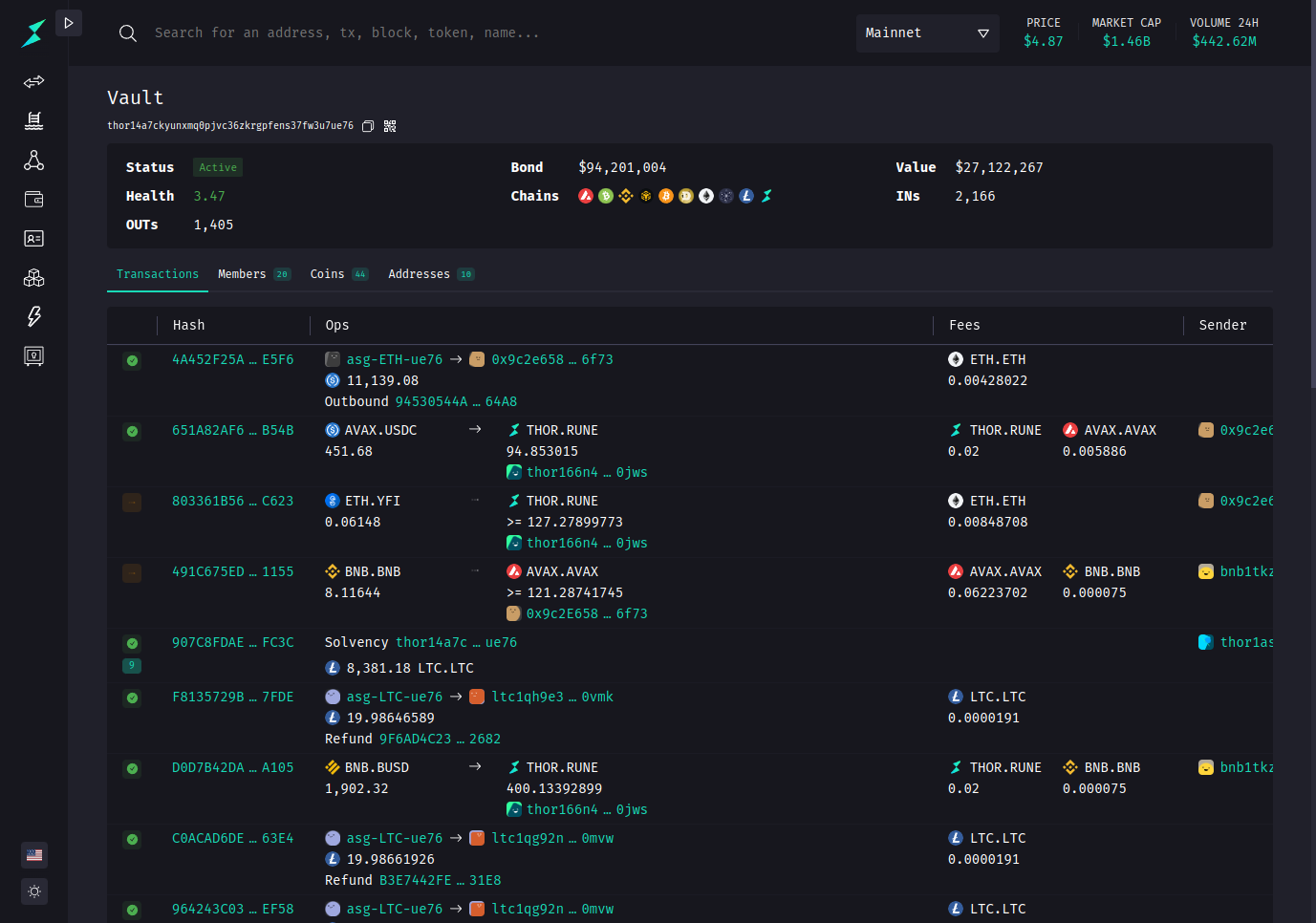This screenshot has height=923, width=1316.
Task: Open transaction hash F8135729B … 7FDE
Action: tap(232, 697)
